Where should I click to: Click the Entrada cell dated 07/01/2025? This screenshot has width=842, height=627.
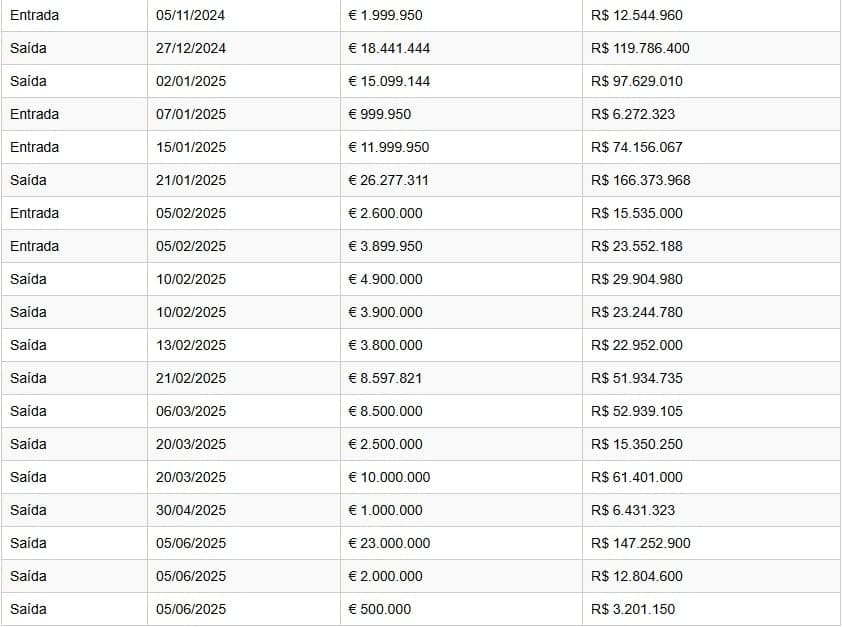(x=35, y=114)
